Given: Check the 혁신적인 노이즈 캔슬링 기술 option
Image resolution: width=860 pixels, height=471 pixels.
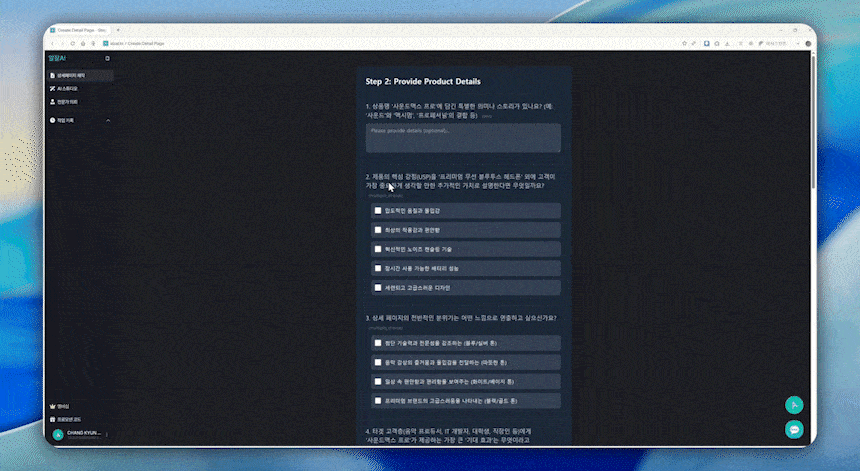Looking at the screenshot, I should pos(378,249).
